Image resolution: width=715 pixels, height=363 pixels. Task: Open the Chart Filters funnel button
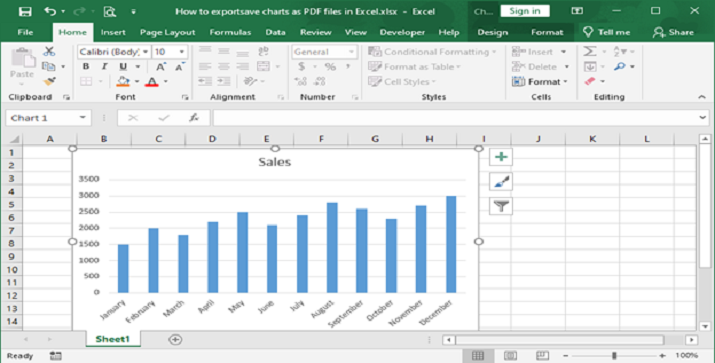pyautogui.click(x=501, y=206)
